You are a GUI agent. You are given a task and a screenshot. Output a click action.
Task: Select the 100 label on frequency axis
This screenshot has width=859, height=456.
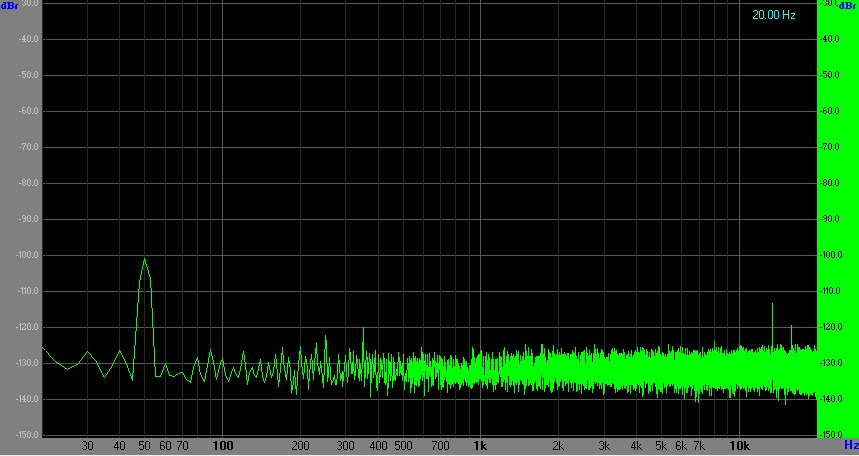tap(223, 446)
